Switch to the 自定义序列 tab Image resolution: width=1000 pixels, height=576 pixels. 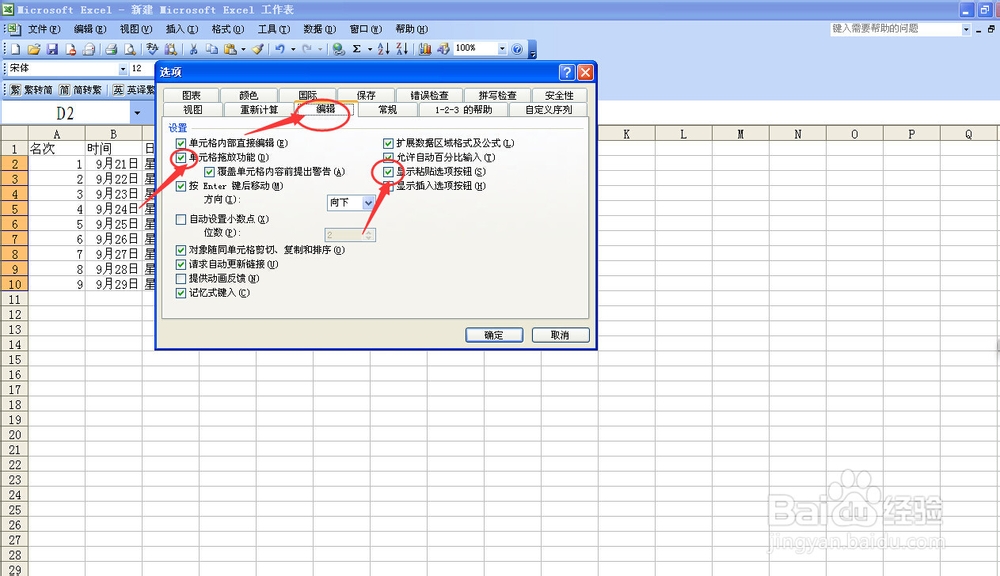click(548, 110)
